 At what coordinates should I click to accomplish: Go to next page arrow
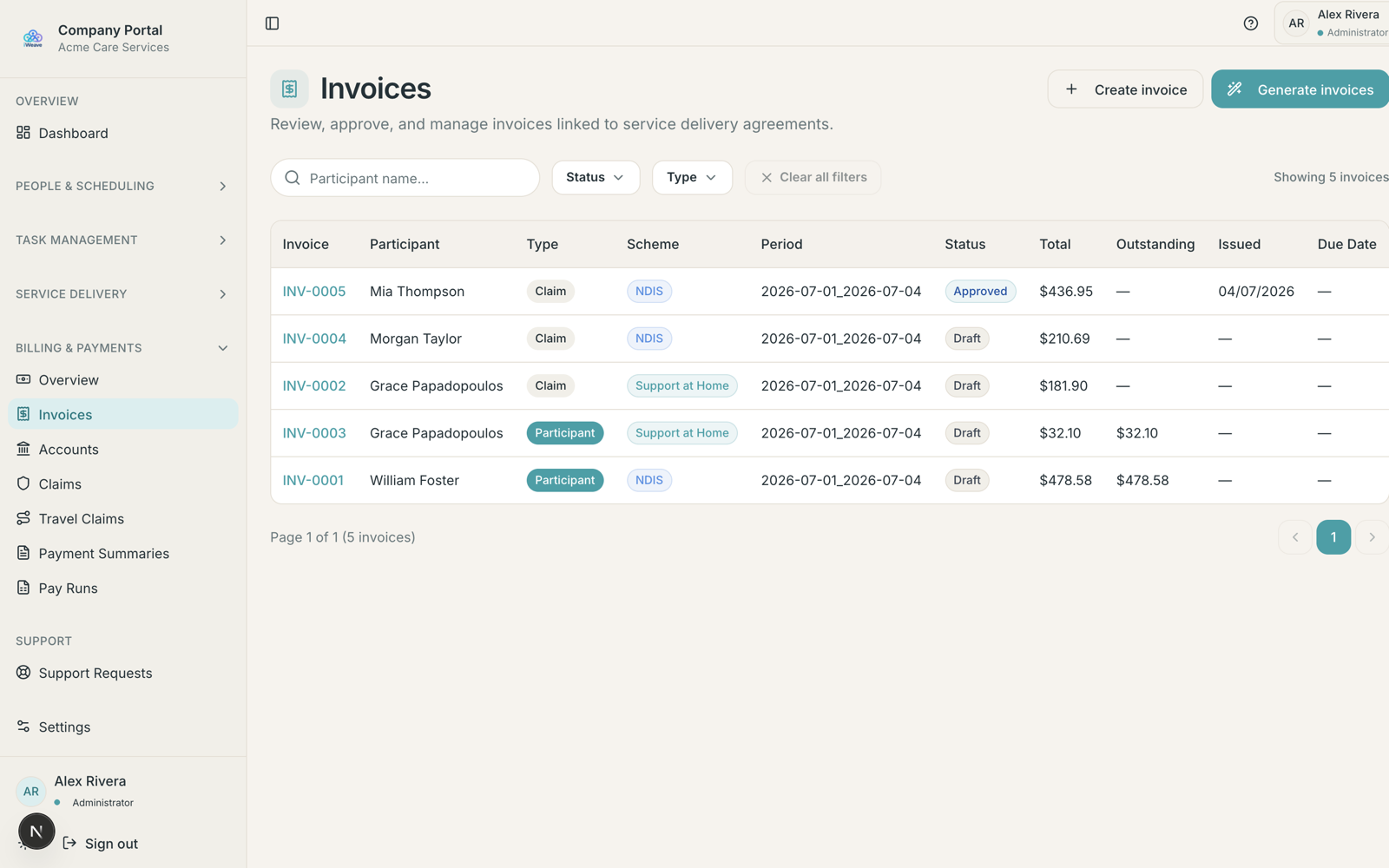[1372, 537]
